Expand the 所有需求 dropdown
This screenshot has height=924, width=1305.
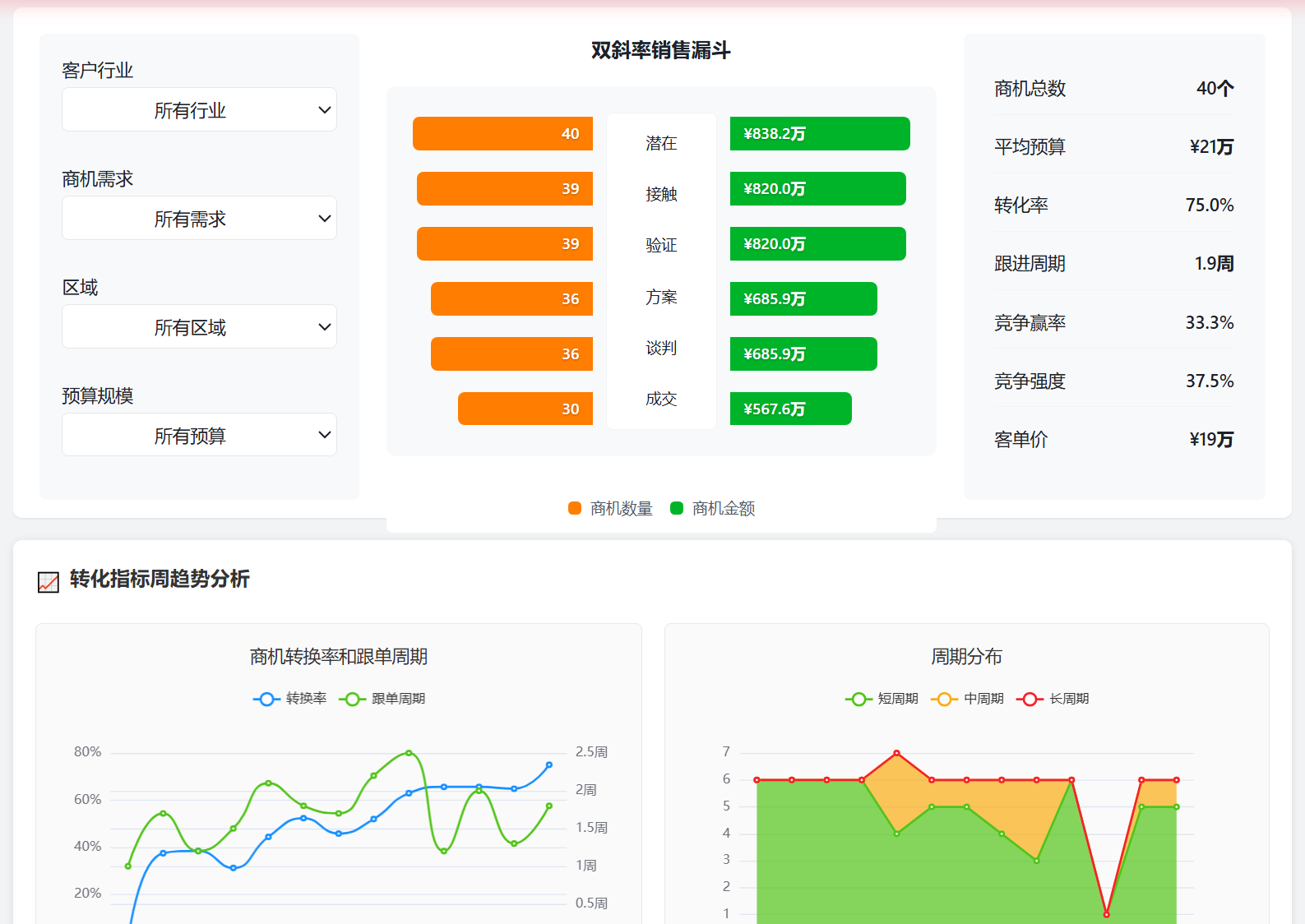[x=199, y=218]
